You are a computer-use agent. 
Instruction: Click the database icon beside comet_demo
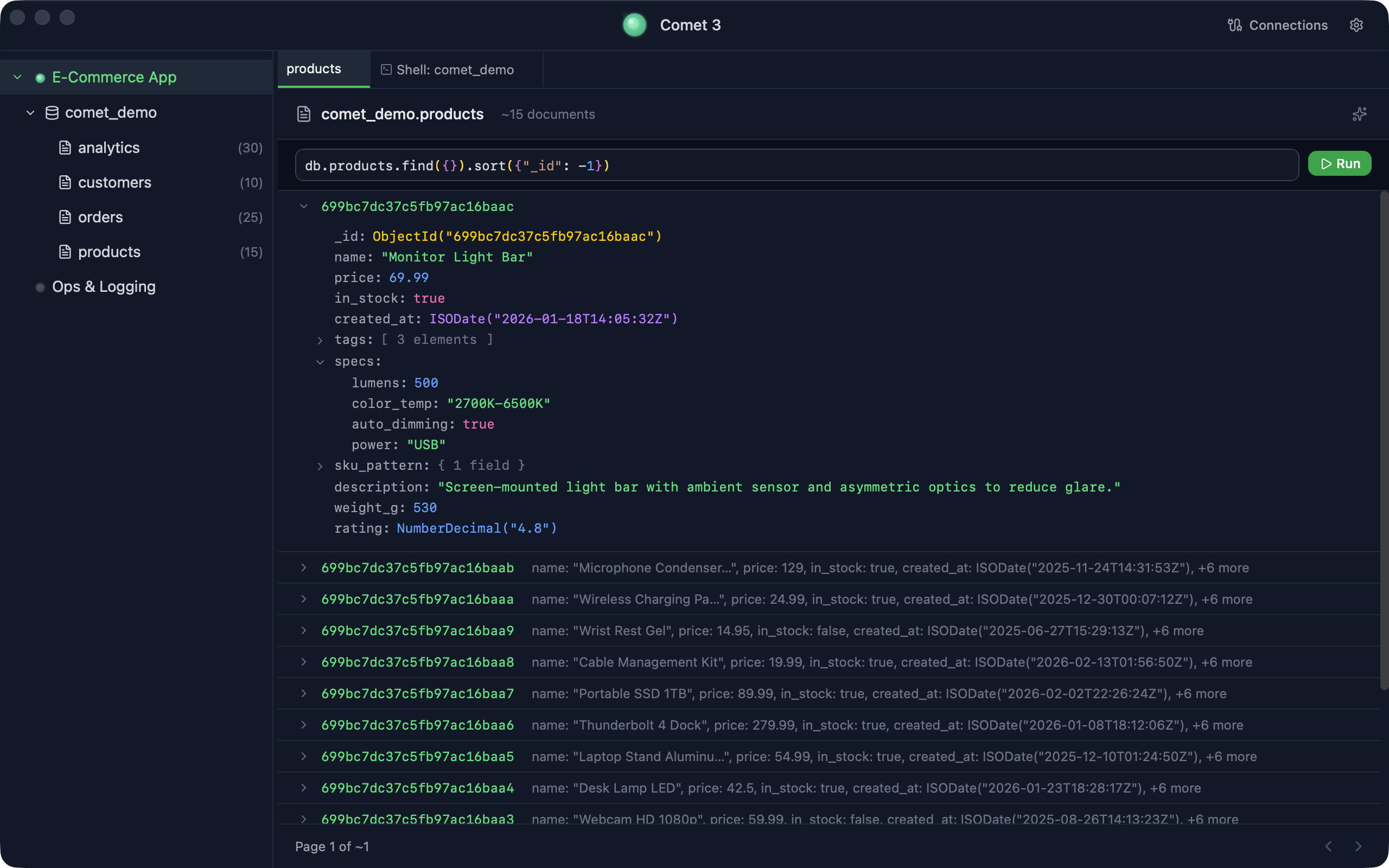[x=51, y=112]
